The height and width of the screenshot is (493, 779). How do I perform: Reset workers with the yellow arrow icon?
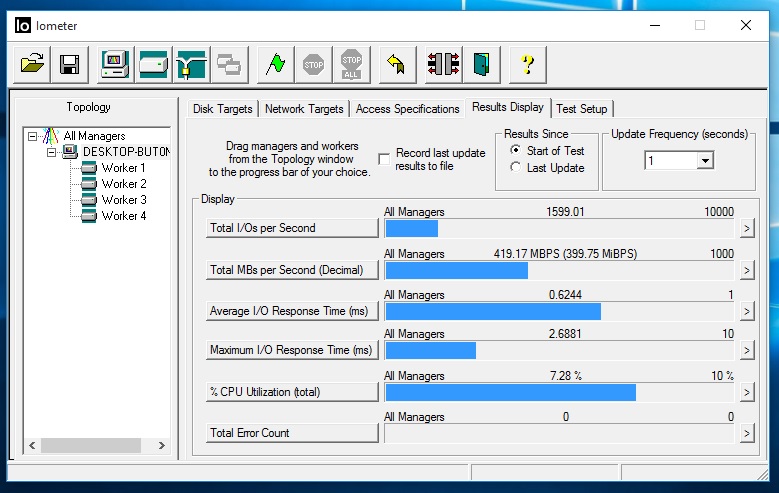(397, 65)
